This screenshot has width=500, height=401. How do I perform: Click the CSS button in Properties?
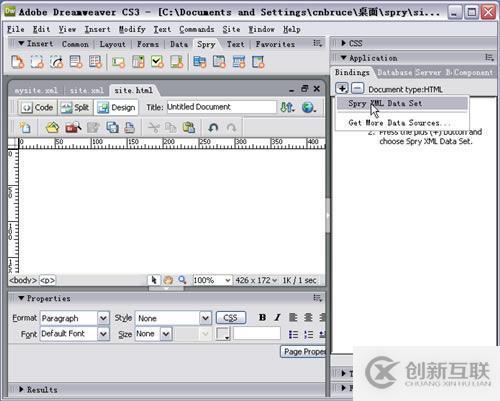[231, 318]
